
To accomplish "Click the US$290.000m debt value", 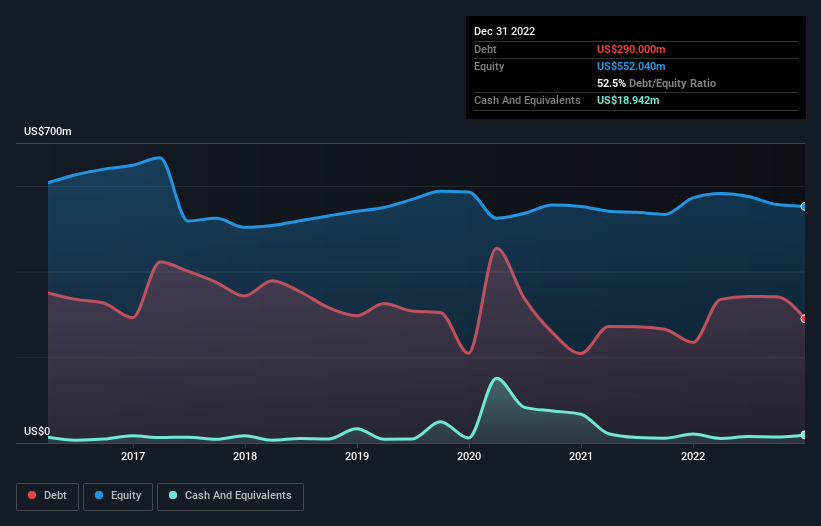I will click(x=631, y=49).
